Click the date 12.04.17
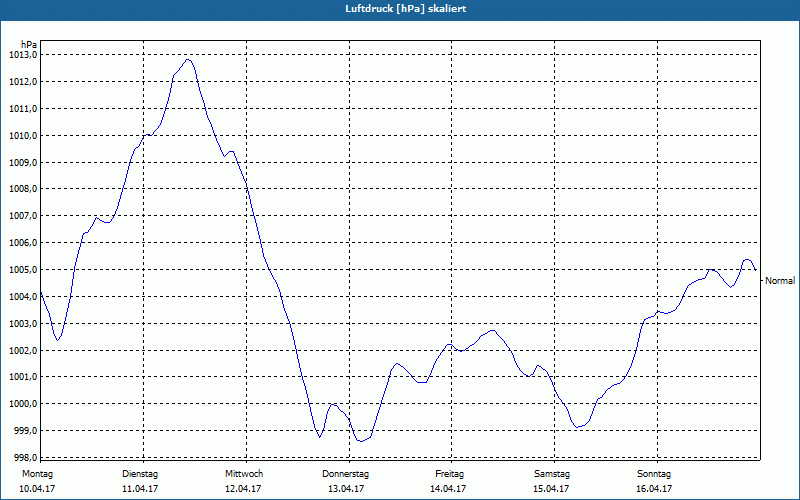The image size is (800, 500). [243, 489]
